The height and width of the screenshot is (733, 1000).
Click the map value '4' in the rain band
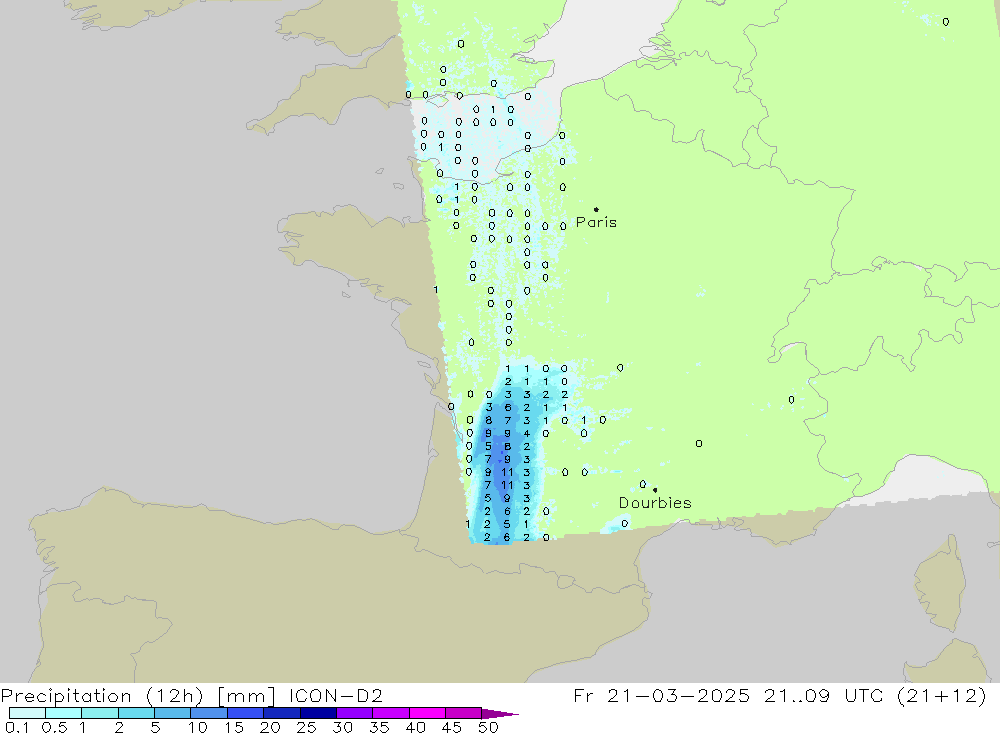coord(527,433)
